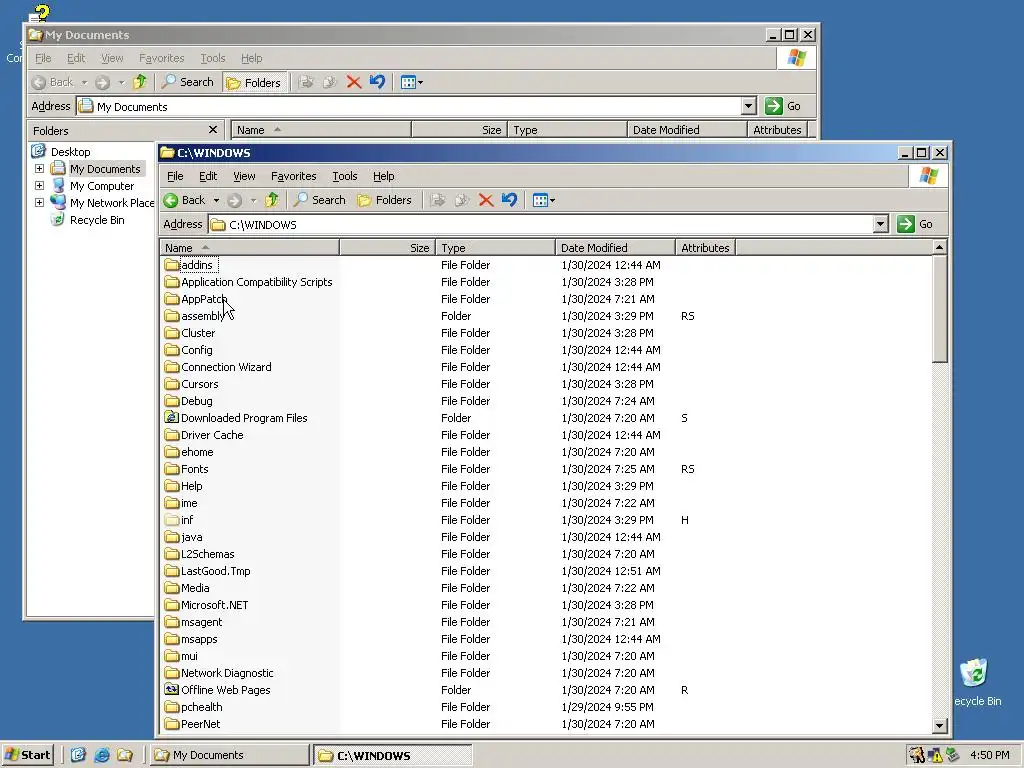Image resolution: width=1024 pixels, height=768 pixels.
Task: Open the address bar dropdown in C:\WINDOWS window
Action: pos(880,225)
